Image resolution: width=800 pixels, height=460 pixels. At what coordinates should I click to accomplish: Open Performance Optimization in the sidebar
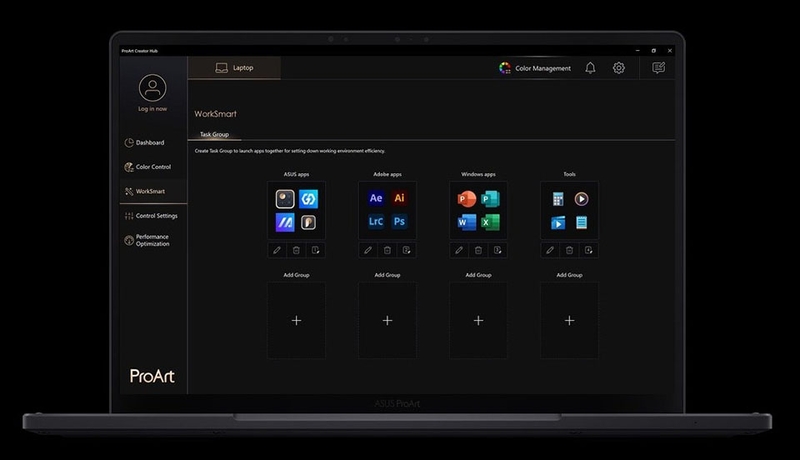click(153, 240)
